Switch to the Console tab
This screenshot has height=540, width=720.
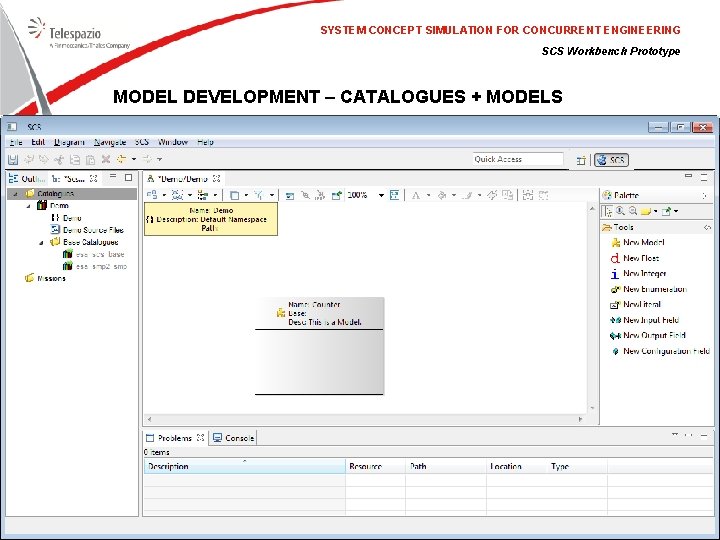234,438
